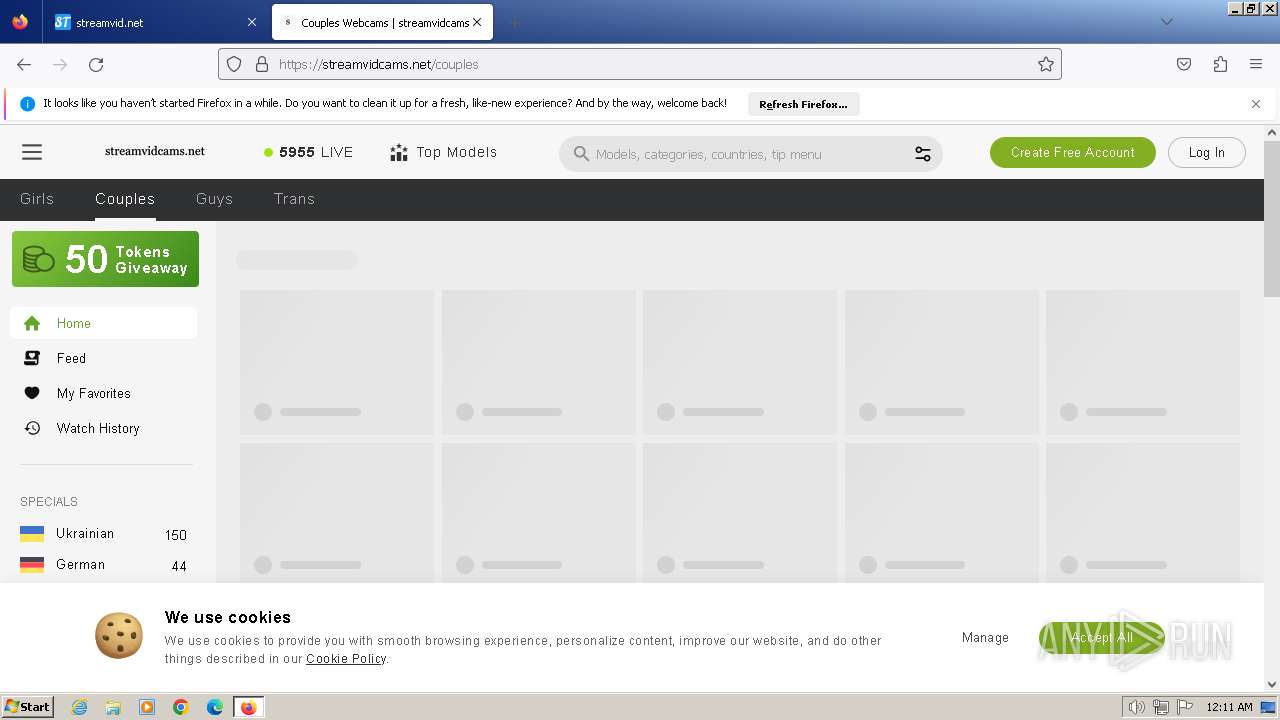The height and width of the screenshot is (720, 1280).
Task: Click the volume speaker tray icon
Action: click(x=1137, y=707)
